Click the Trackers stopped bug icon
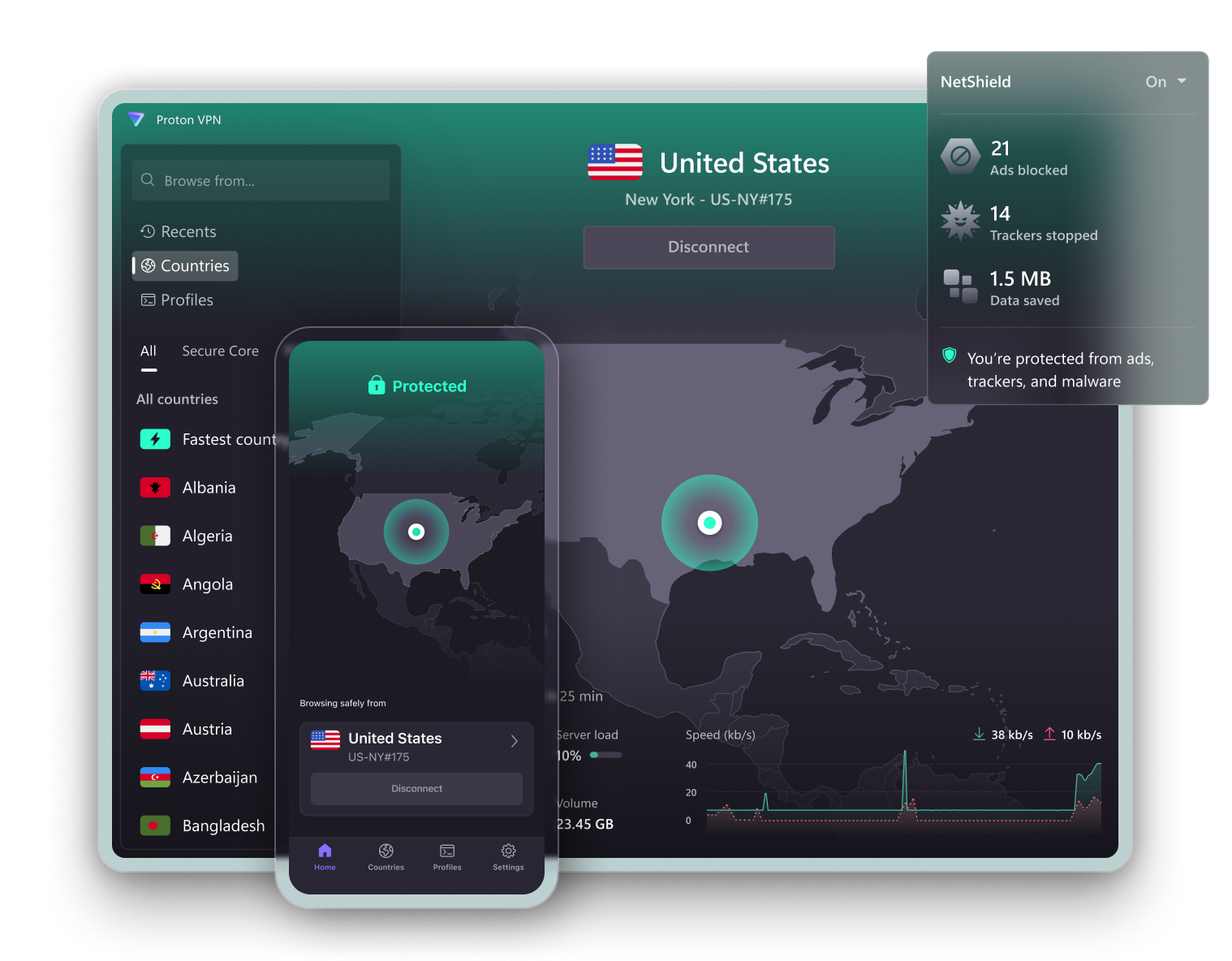The width and height of the screenshot is (1232, 961). [x=960, y=222]
